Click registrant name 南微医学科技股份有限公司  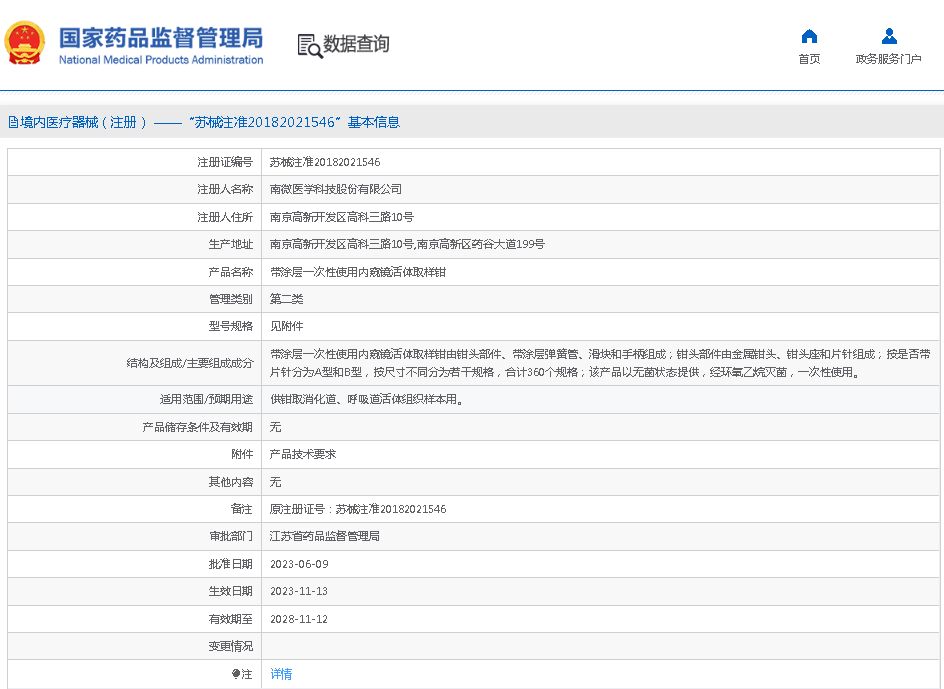[x=336, y=189]
